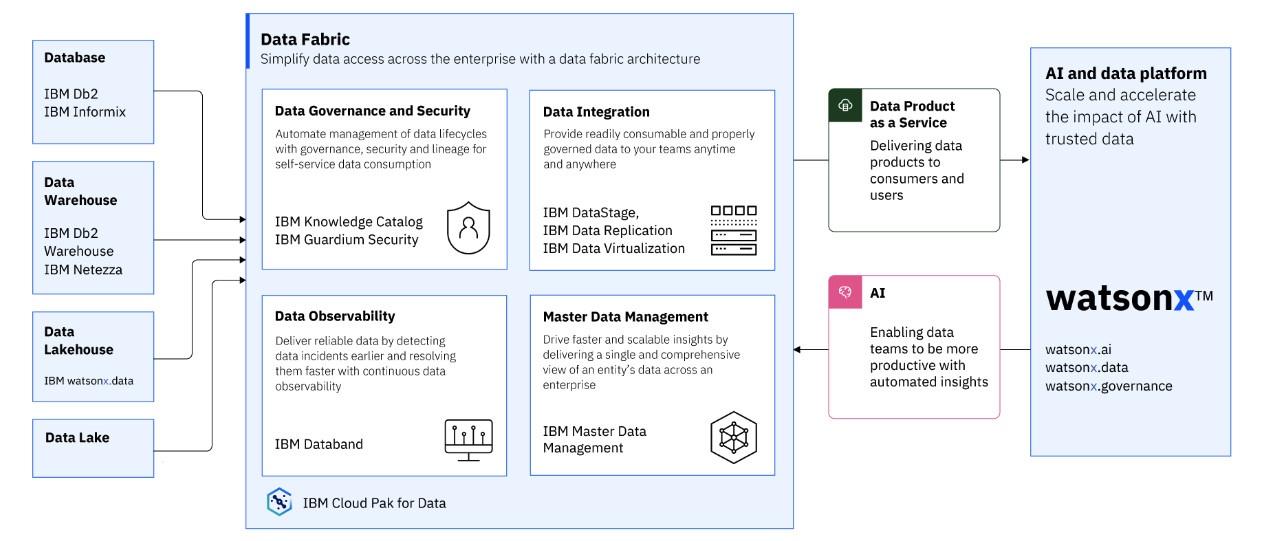Select the Master Data Management heading
The image size is (1261, 541).
626,317
